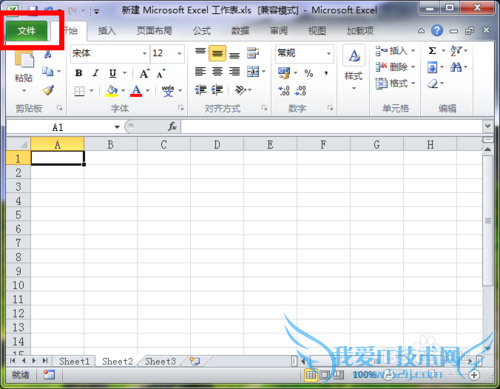
Task: Expand the formula bar chevron
Action: pos(488,126)
